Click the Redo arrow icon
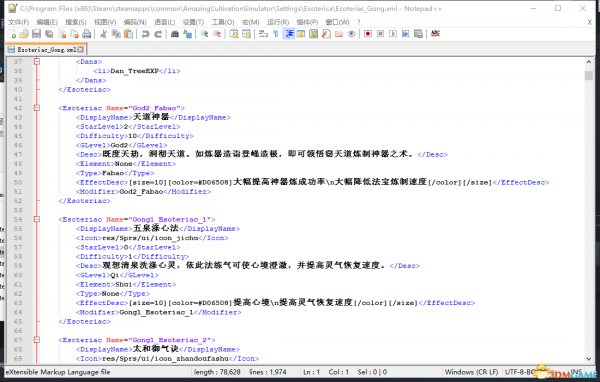 [x=158, y=34]
